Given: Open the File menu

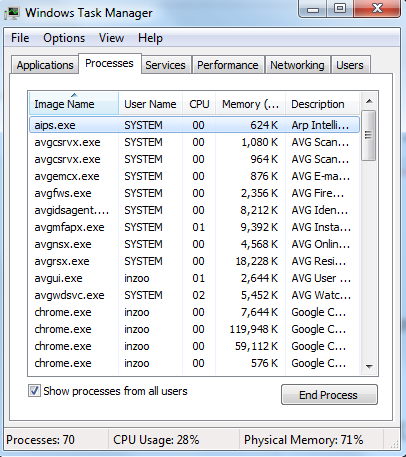Looking at the screenshot, I should coord(20,38).
